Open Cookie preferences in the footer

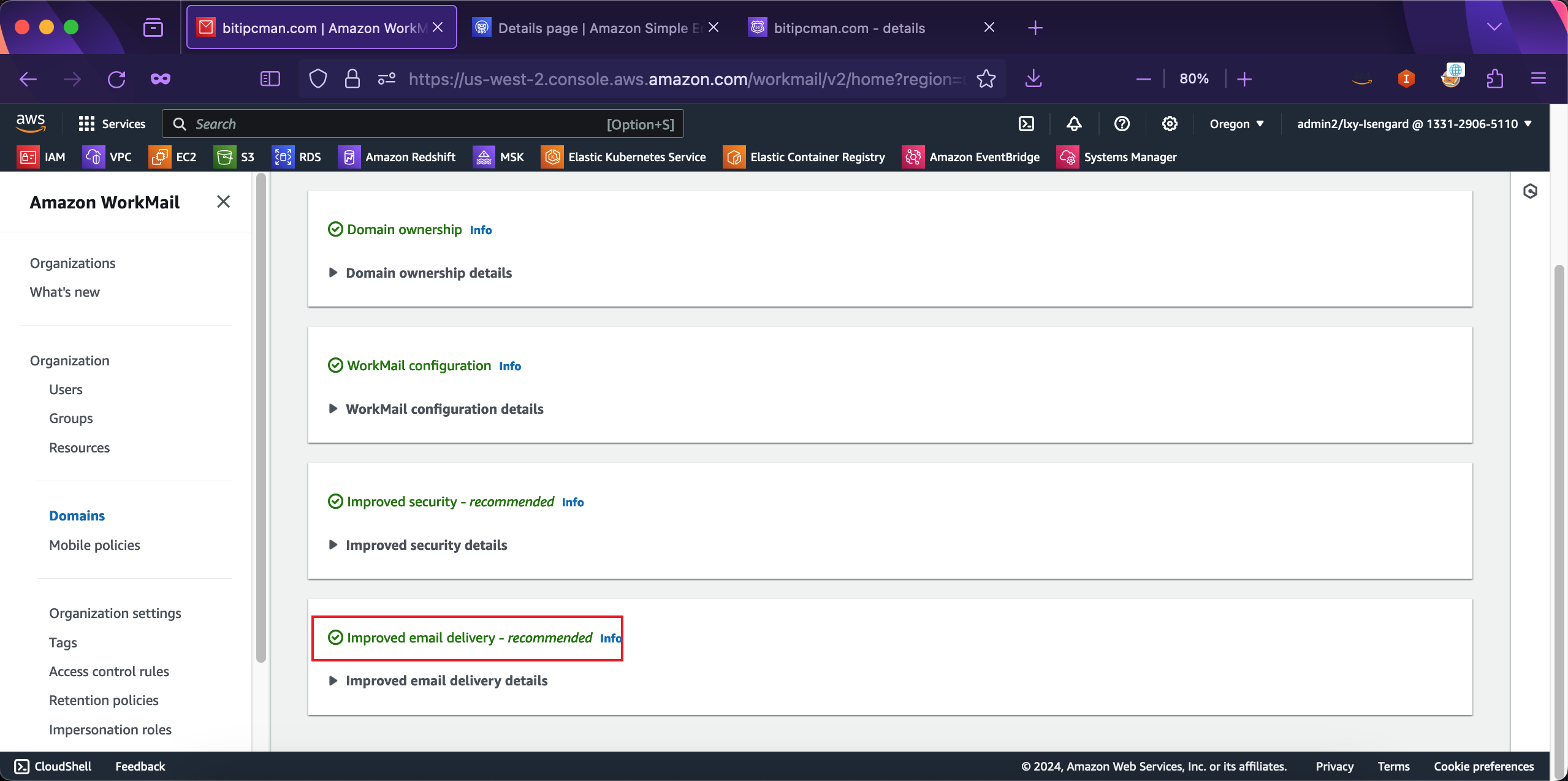(1483, 766)
